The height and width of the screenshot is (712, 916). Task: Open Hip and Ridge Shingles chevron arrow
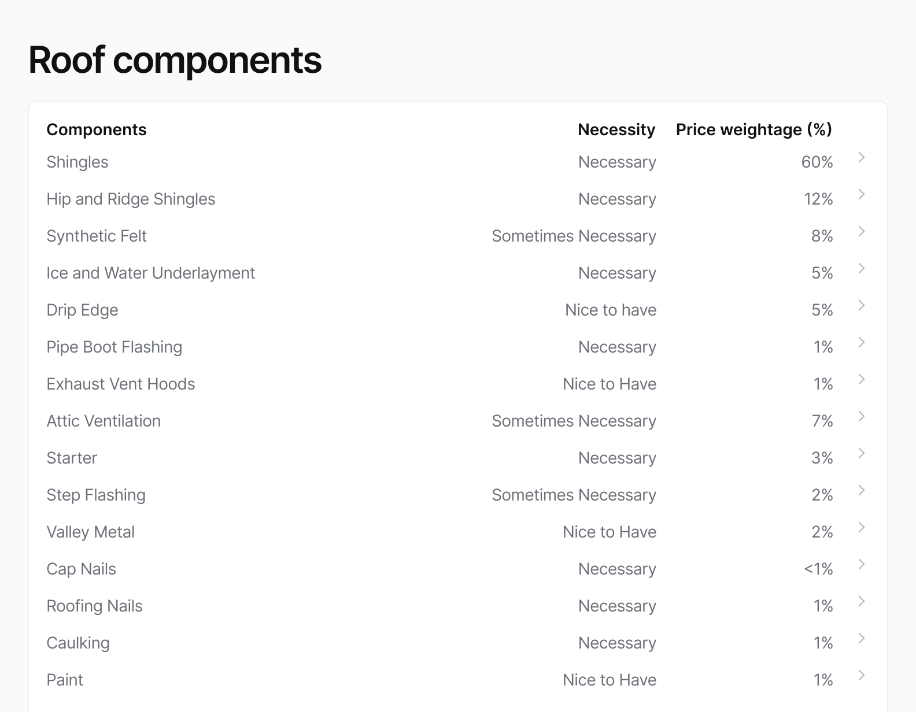pyautogui.click(x=861, y=195)
